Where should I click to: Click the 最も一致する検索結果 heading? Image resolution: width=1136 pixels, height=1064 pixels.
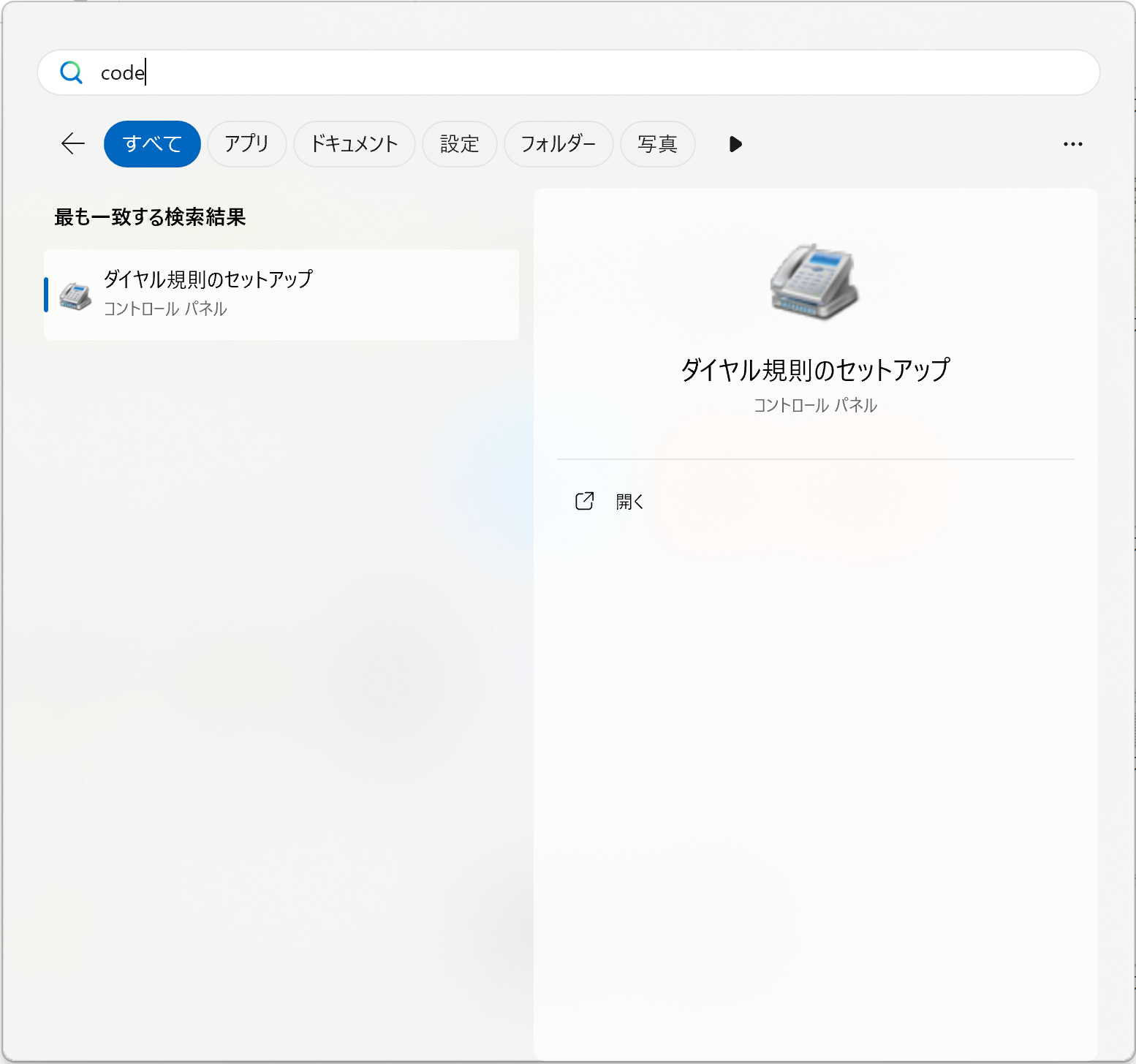tap(150, 217)
